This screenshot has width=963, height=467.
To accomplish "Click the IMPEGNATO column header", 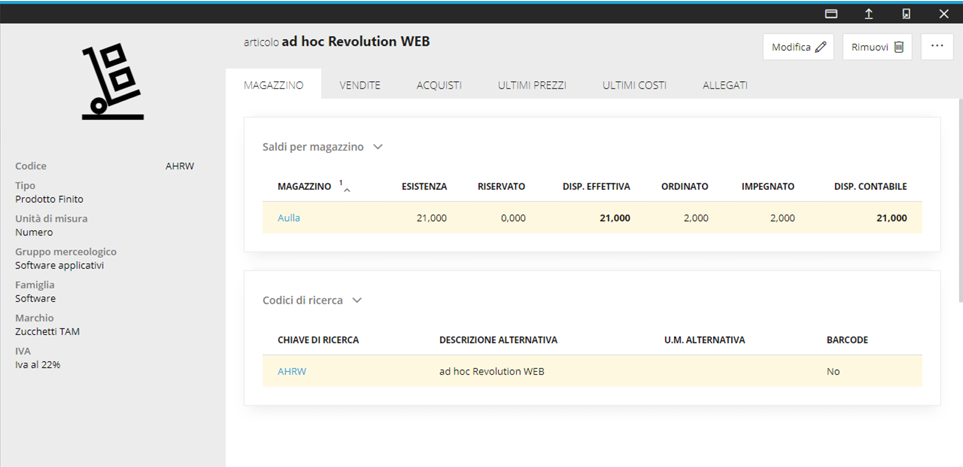I will (768, 186).
